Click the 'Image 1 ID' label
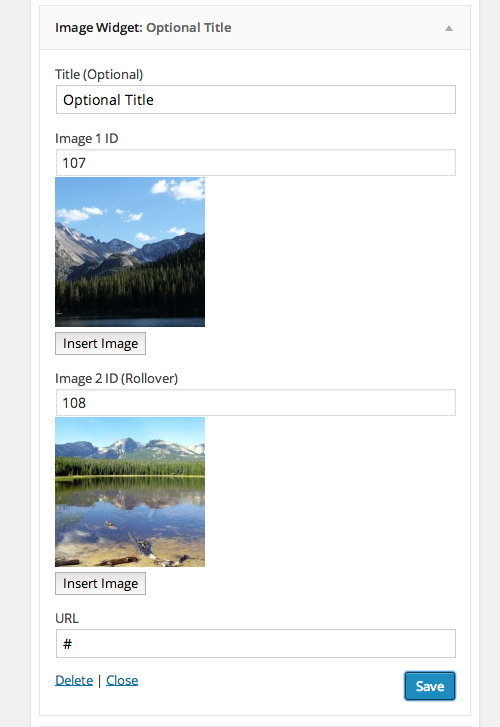 (x=87, y=138)
